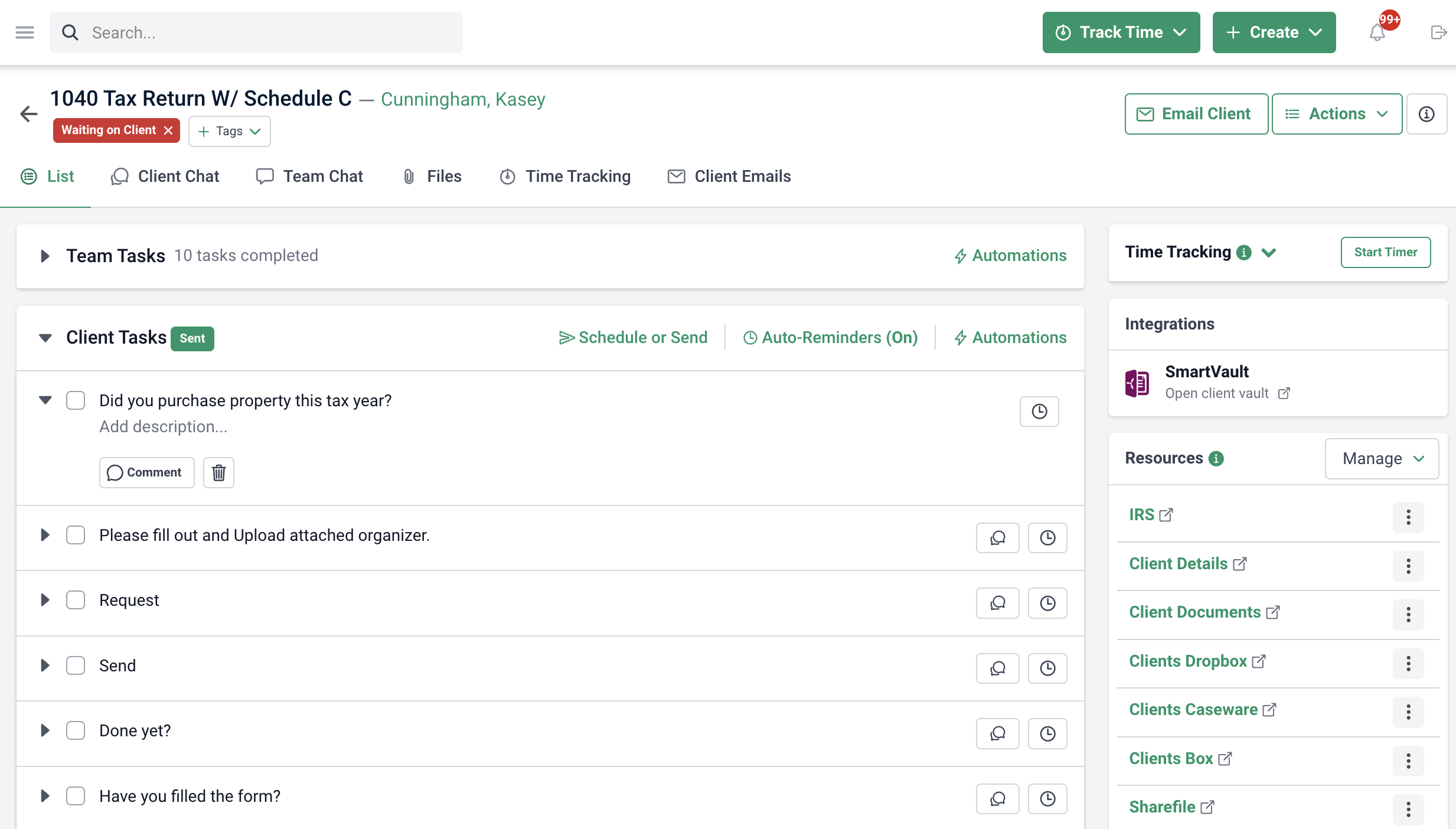Open clock icon for Done yet? task
The width and height of the screenshot is (1456, 829).
point(1047,733)
